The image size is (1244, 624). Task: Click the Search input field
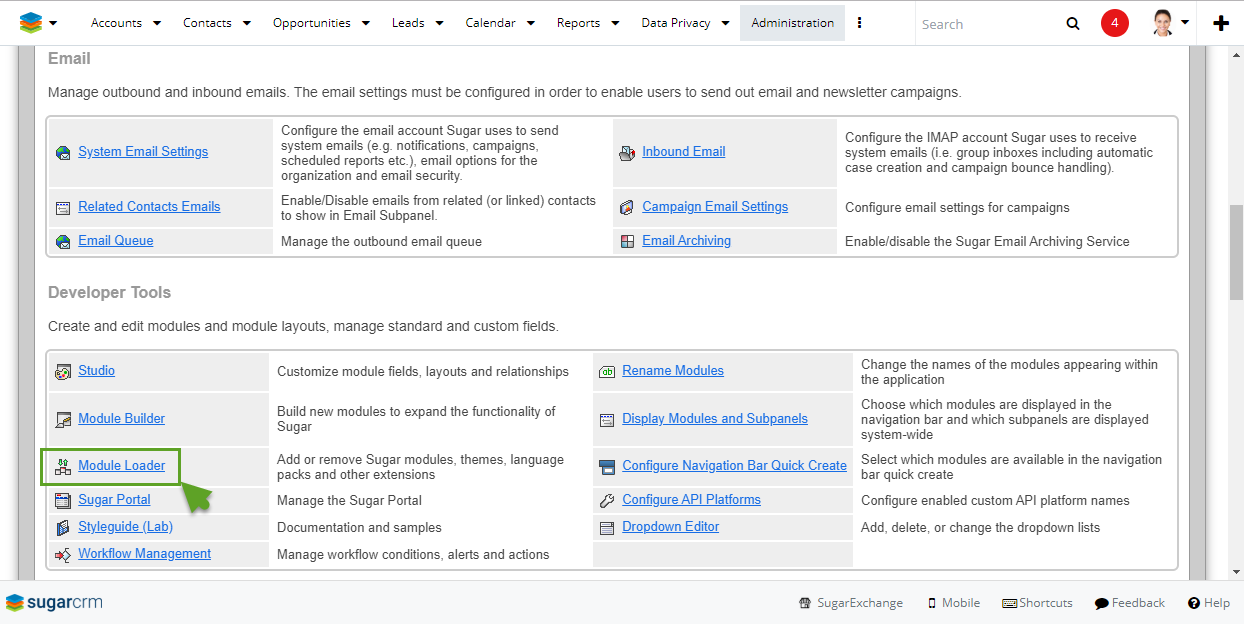[x=985, y=24]
